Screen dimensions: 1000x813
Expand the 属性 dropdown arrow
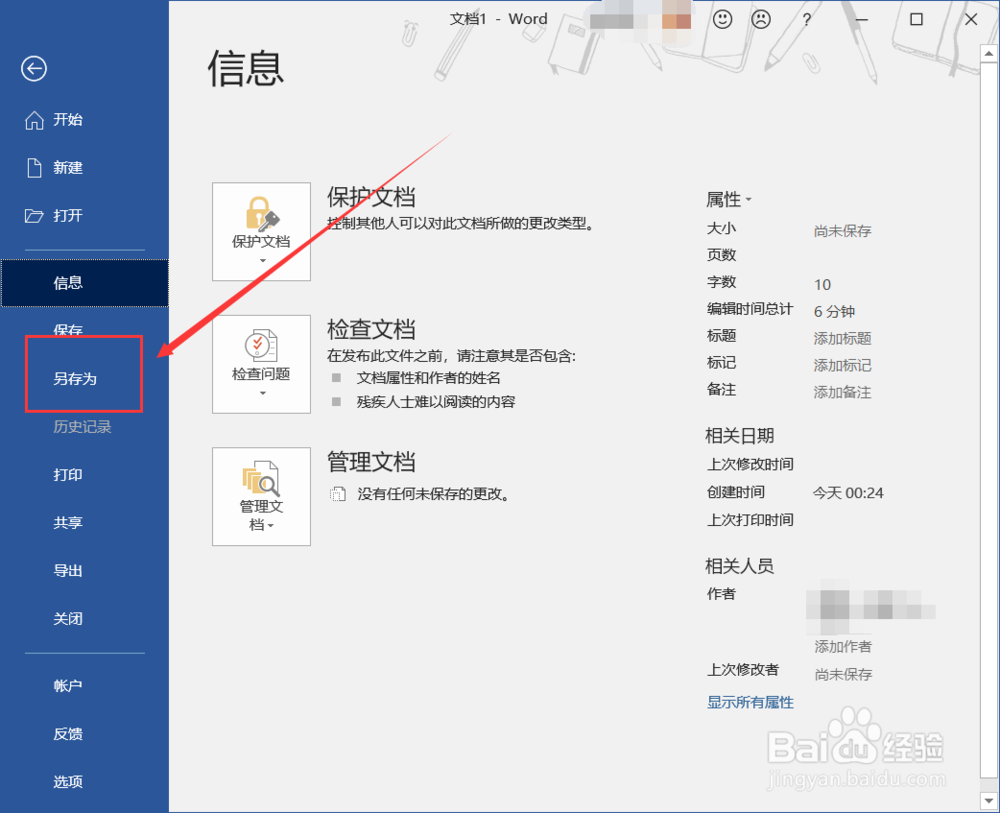coord(749,200)
